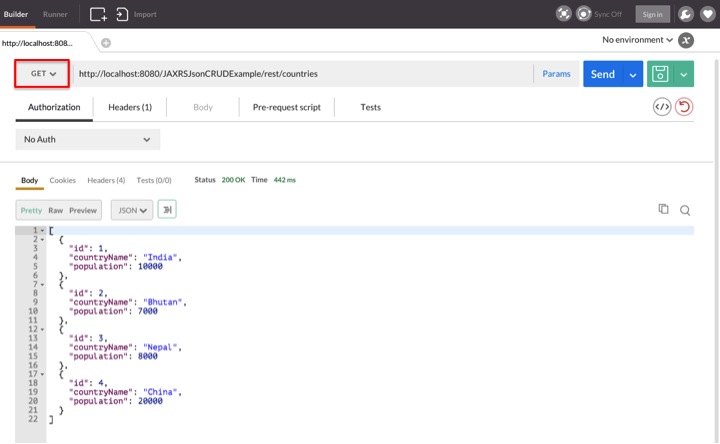Click the blue Send button
720x444 pixels.
603,74
